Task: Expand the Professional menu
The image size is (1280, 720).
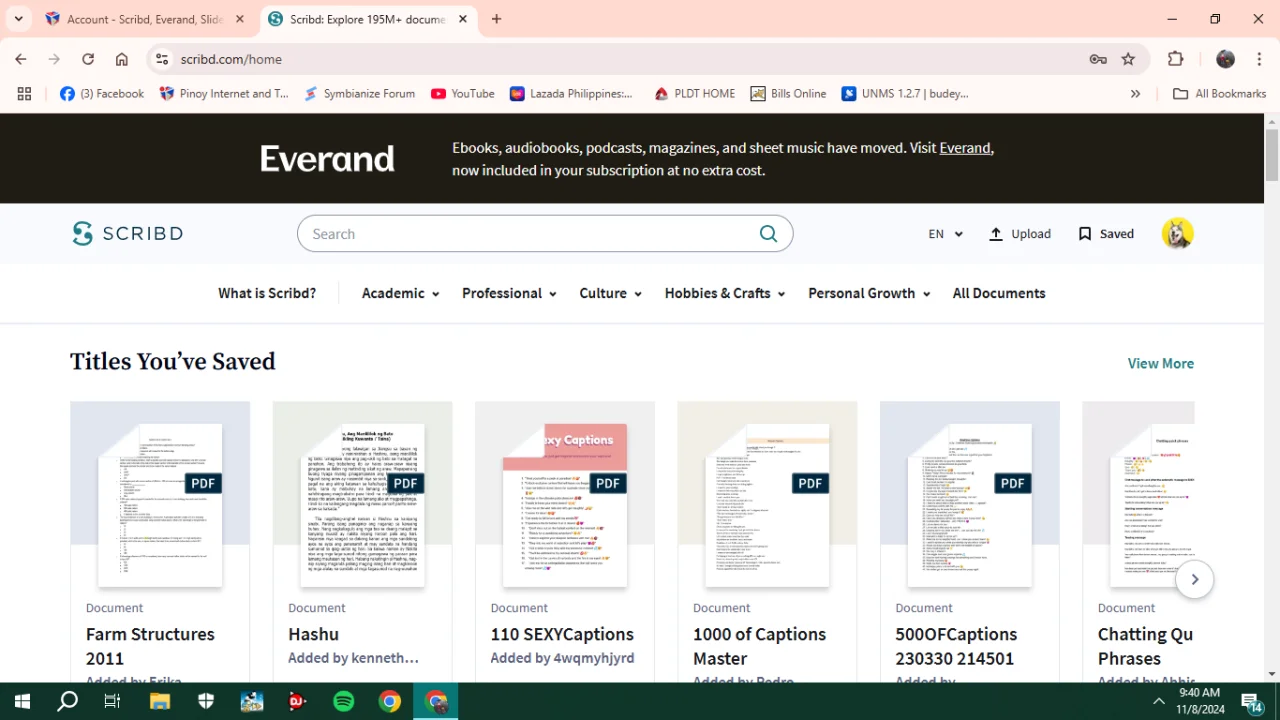Action: 509,293
